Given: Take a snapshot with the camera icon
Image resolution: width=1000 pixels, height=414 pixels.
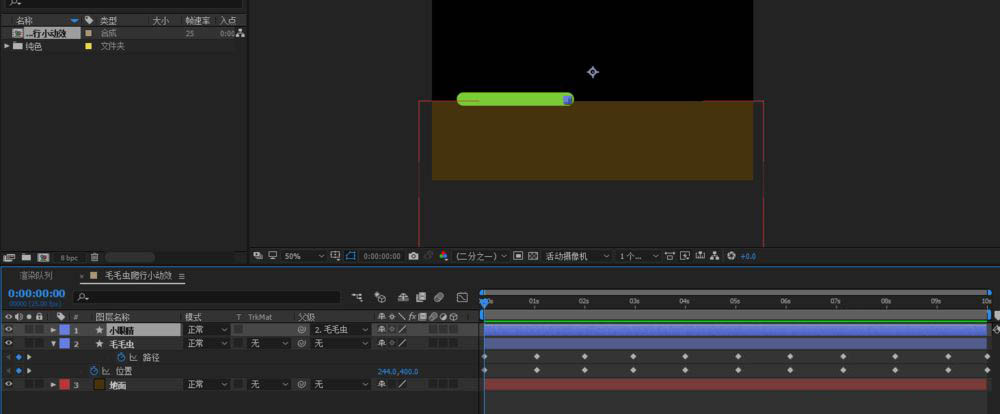Looking at the screenshot, I should pyautogui.click(x=413, y=256).
